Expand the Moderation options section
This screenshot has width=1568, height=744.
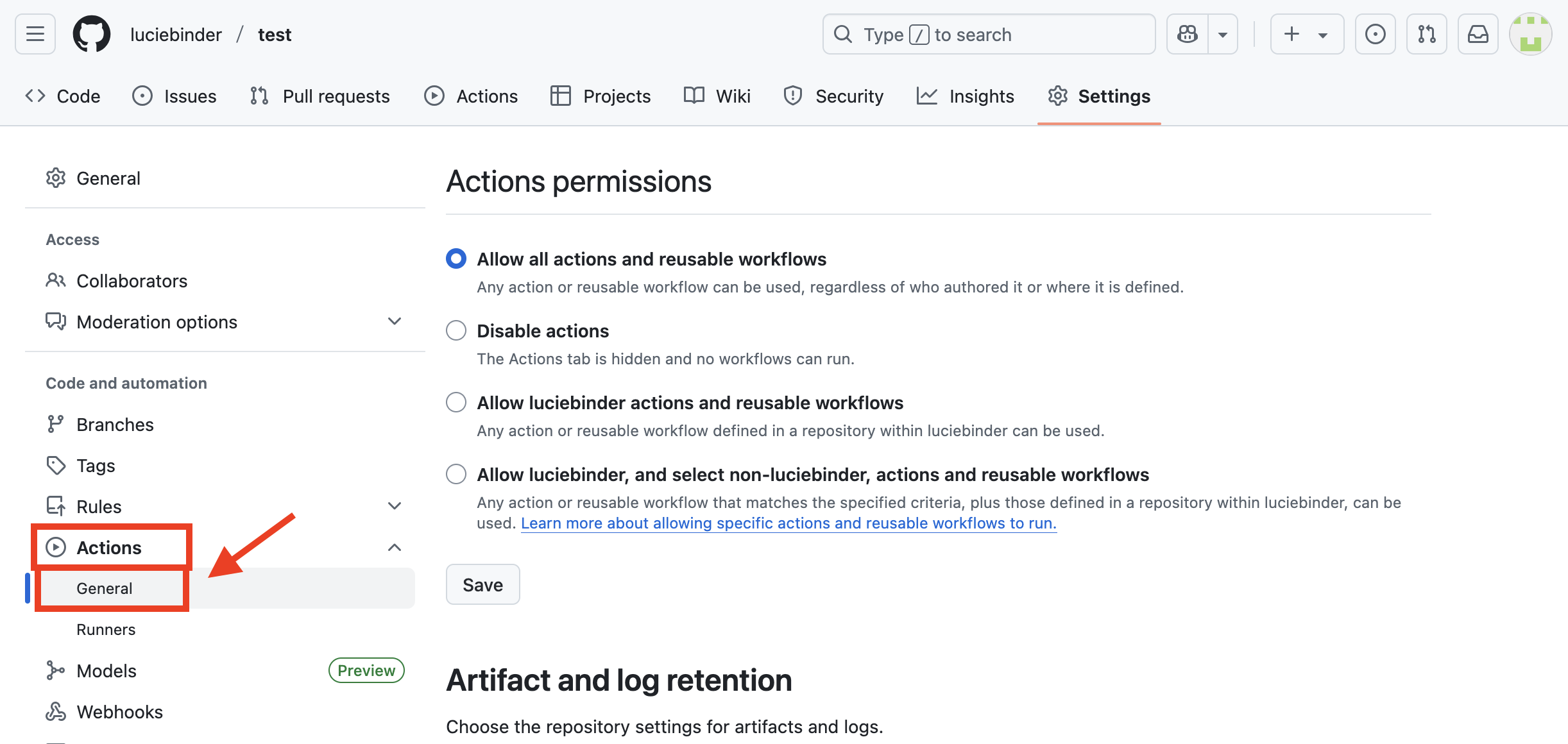[x=395, y=321]
